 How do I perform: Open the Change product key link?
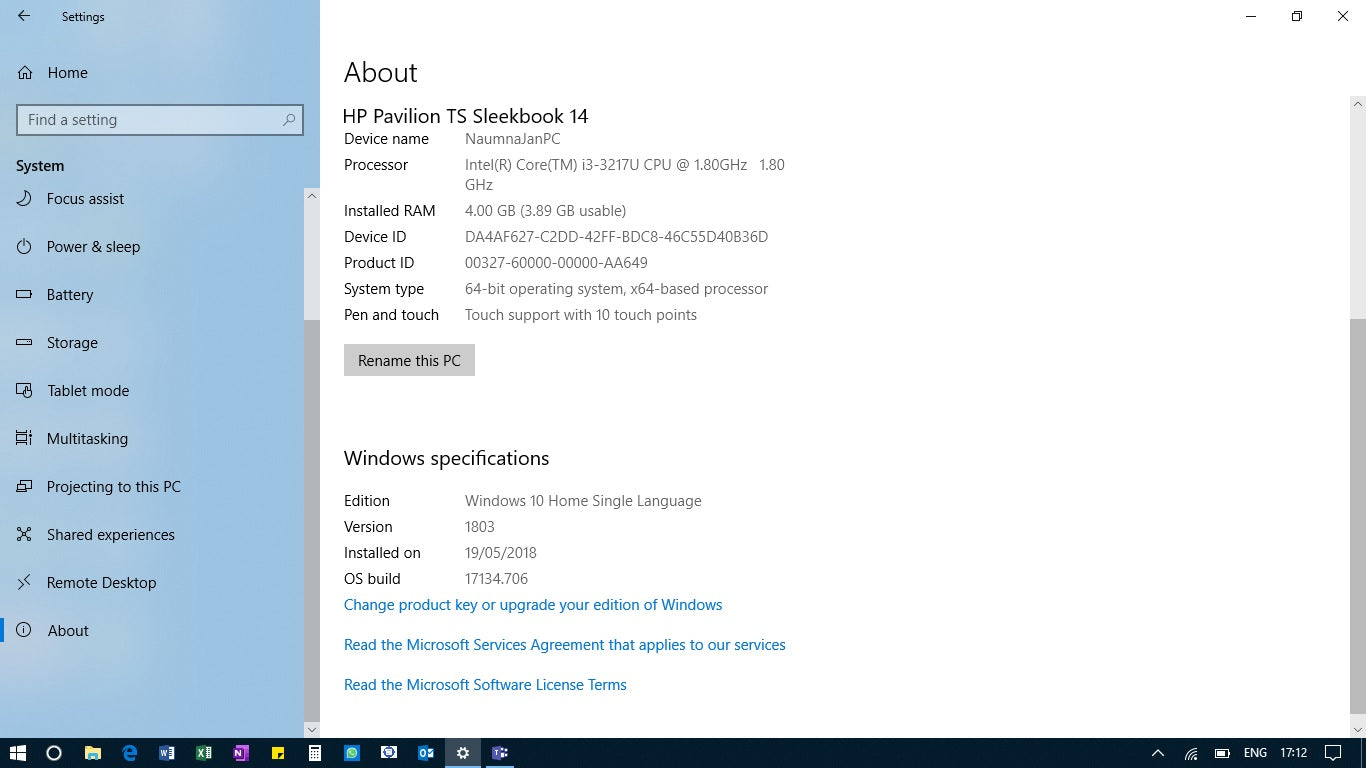click(533, 604)
